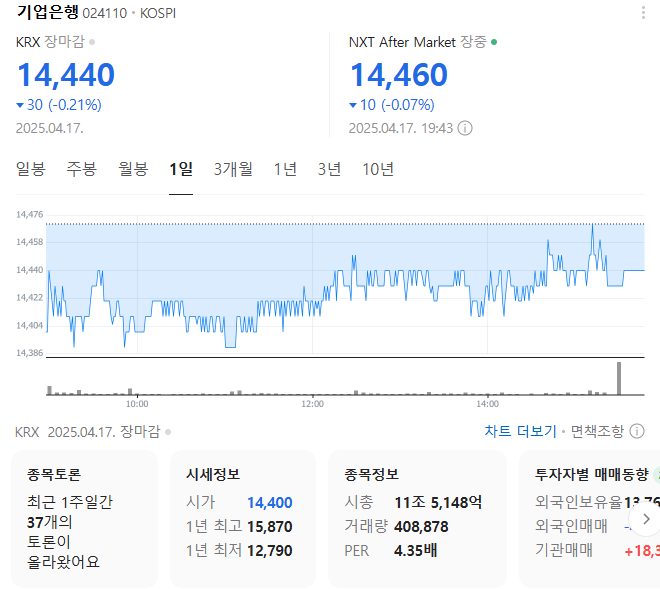Select the 일봉 chart tab
The height and width of the screenshot is (589, 660).
point(31,169)
